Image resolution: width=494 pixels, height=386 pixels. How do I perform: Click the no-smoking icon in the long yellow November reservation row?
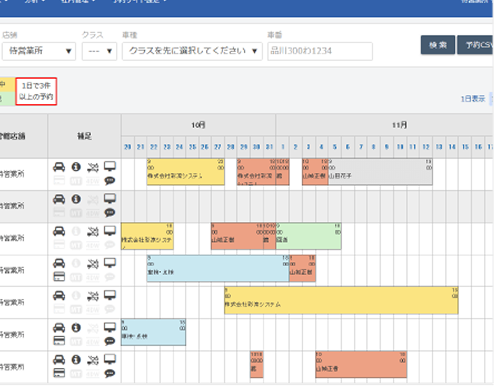93,296
